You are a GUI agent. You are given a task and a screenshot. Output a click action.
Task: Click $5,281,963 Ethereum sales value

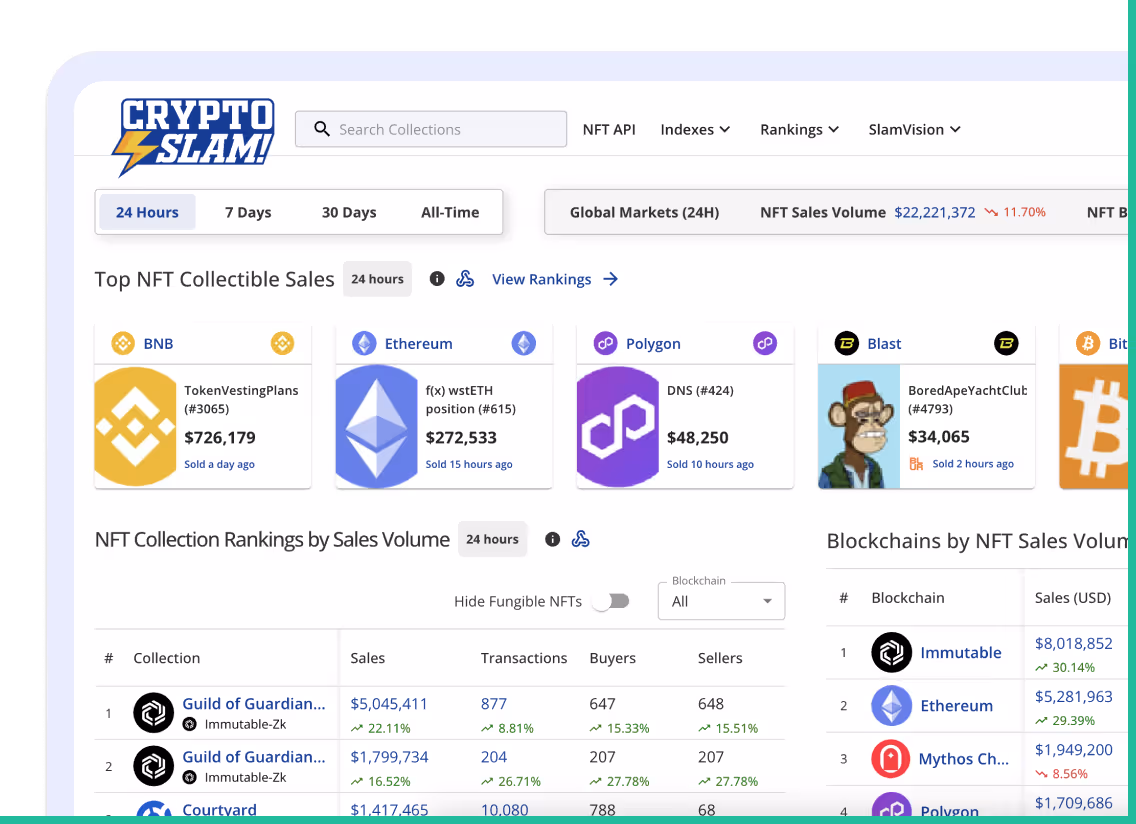1074,696
